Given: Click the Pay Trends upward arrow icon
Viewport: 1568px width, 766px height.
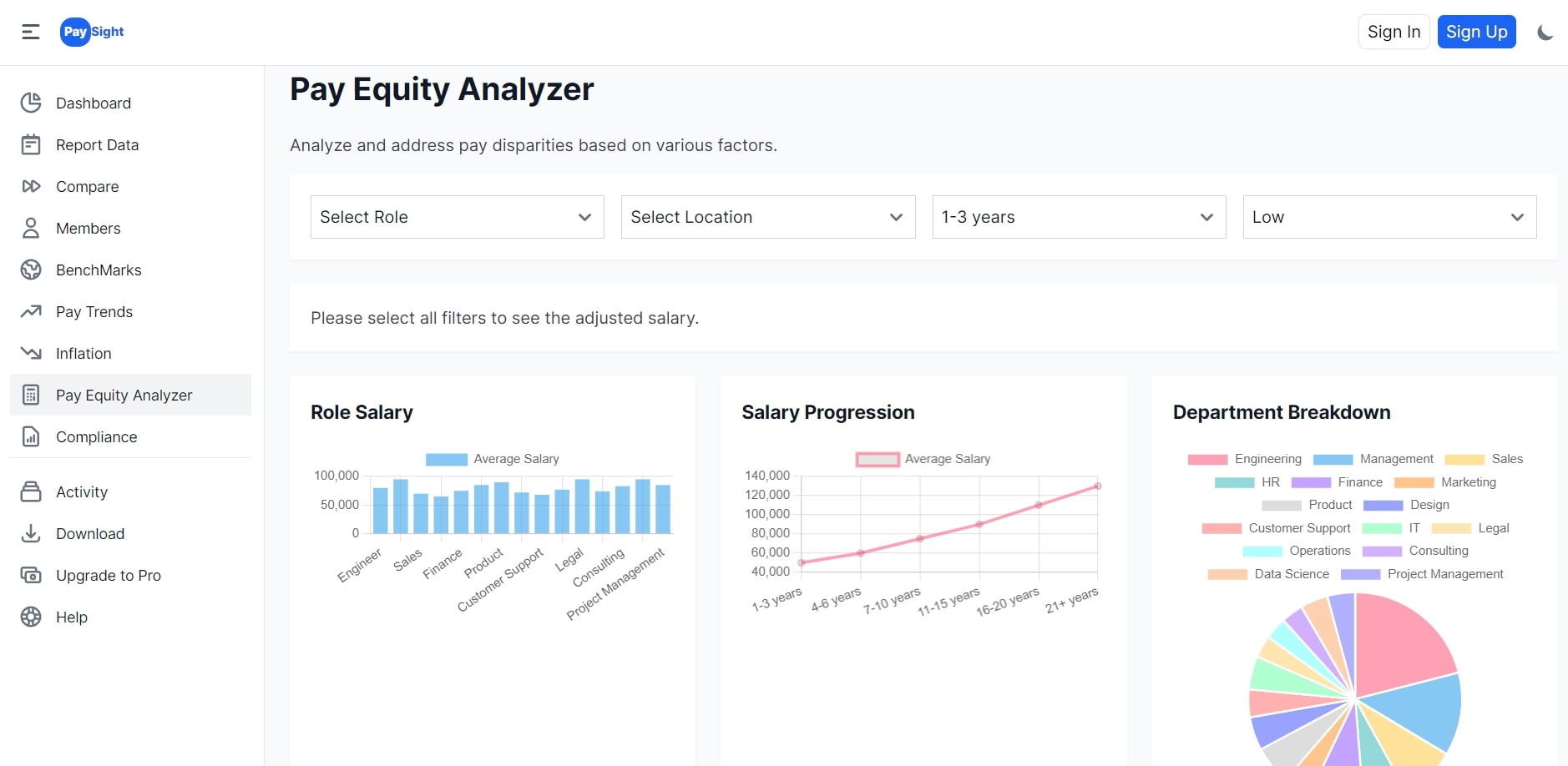Looking at the screenshot, I should coord(31,311).
